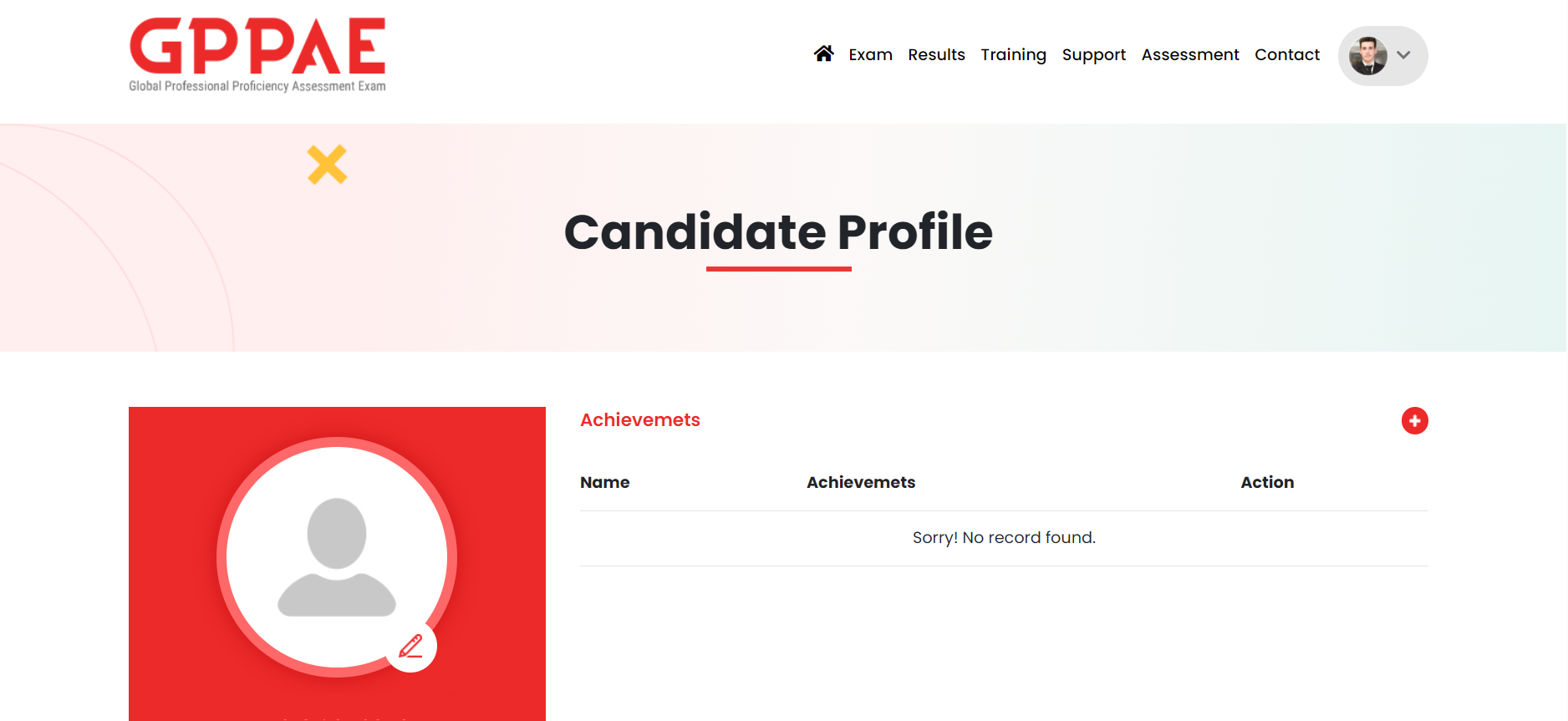Navigate to the Training page
The image size is (1568, 721).
(x=1013, y=55)
